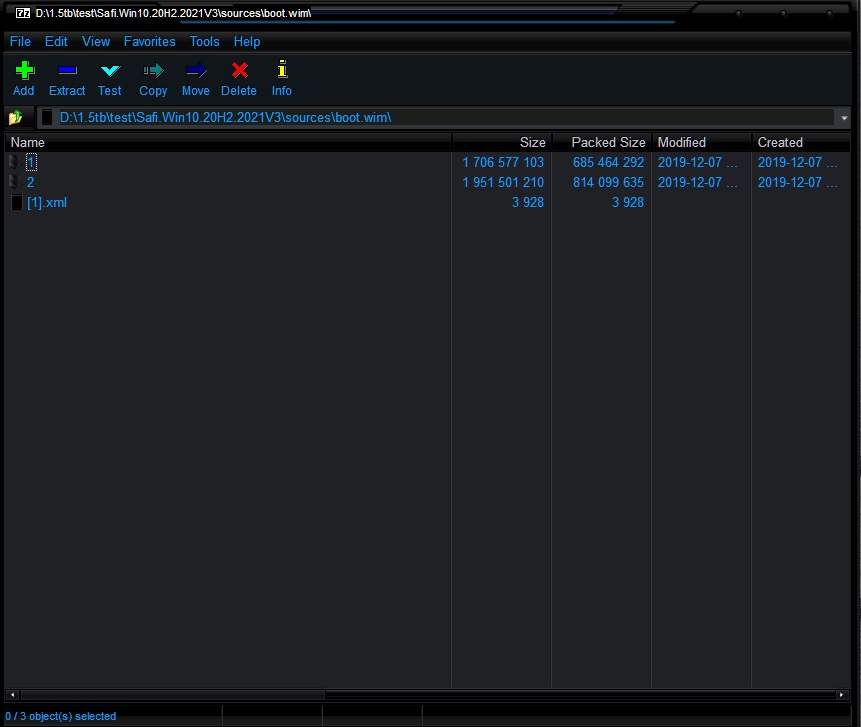Open the View menu

(96, 41)
